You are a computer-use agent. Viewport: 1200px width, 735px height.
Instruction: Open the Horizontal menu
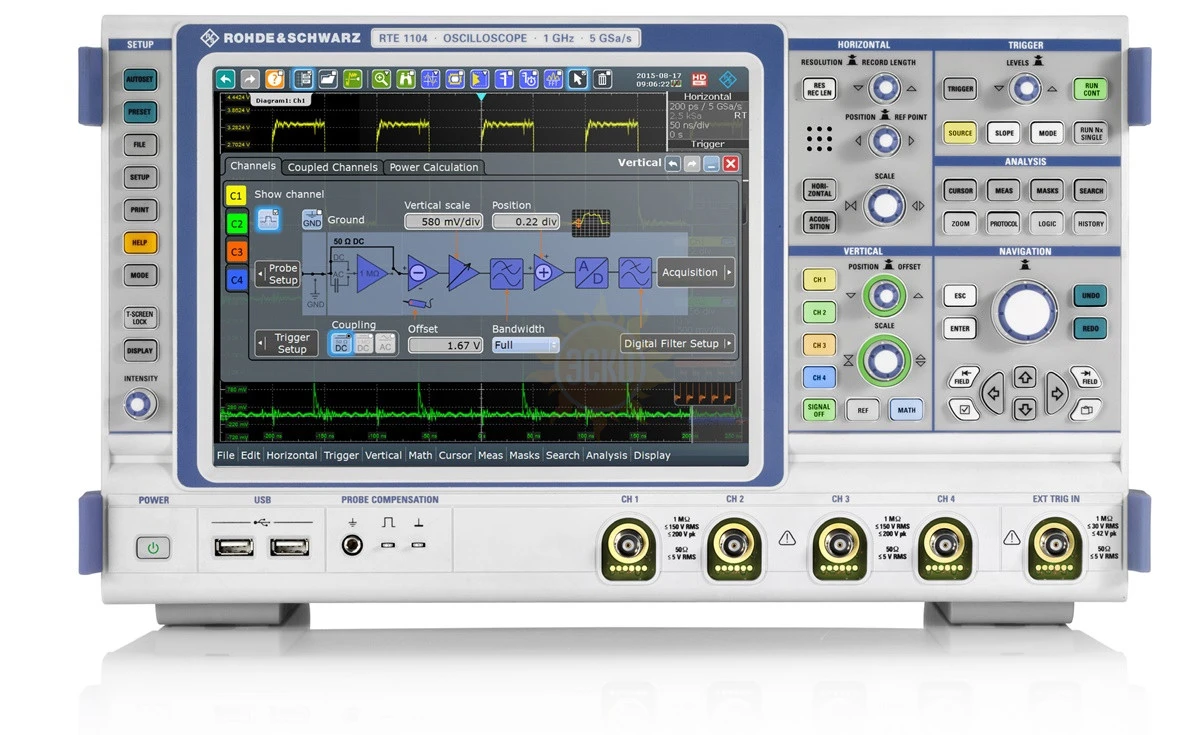point(292,455)
